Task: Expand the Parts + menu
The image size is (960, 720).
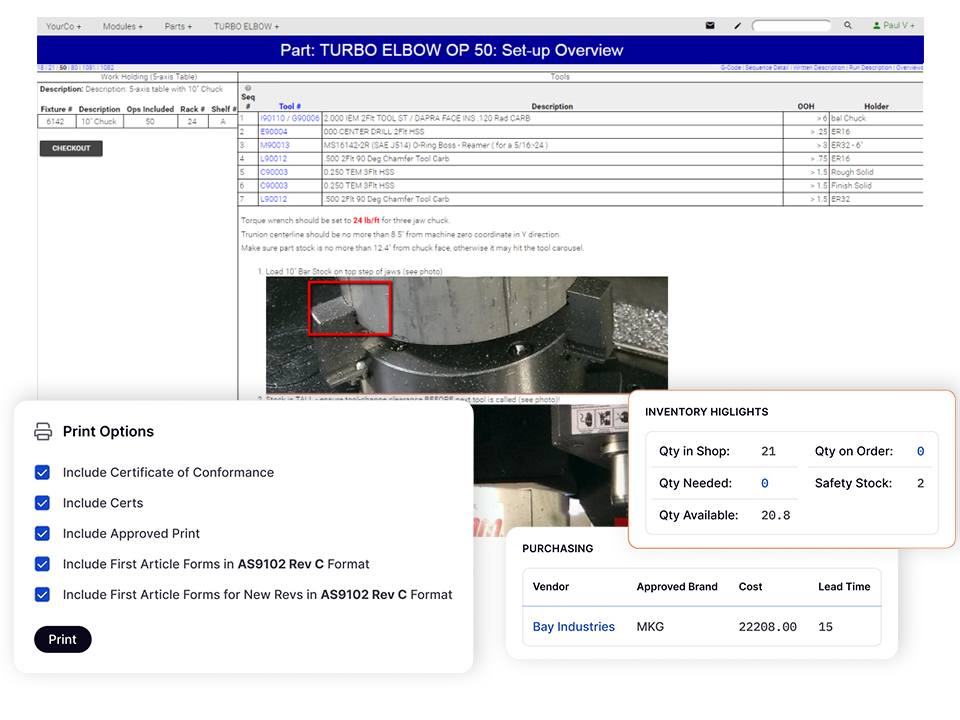Action: click(x=178, y=26)
